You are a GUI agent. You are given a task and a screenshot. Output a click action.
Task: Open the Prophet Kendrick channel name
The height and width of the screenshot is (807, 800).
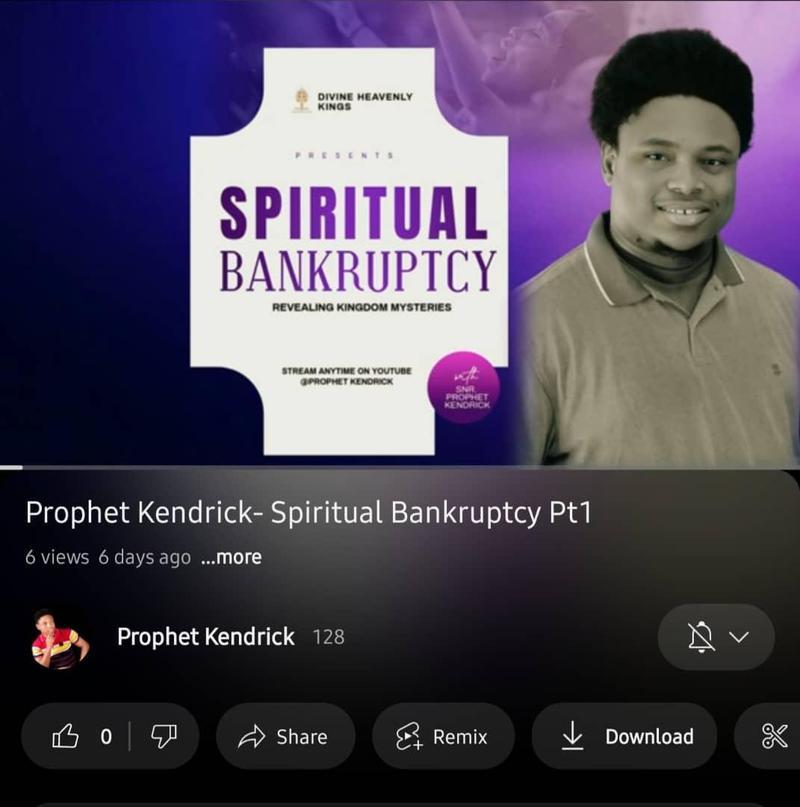[206, 637]
